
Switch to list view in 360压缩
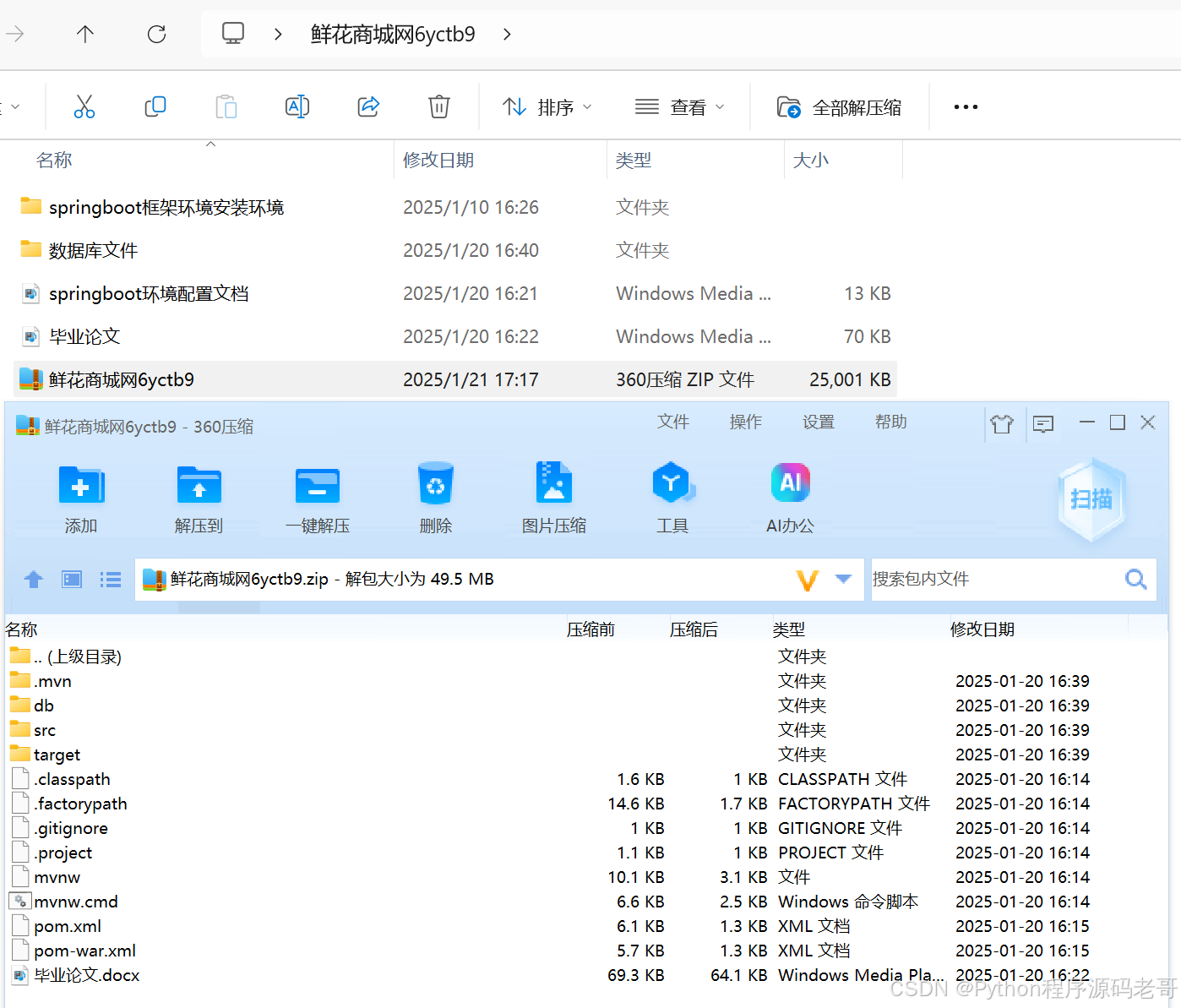(111, 579)
